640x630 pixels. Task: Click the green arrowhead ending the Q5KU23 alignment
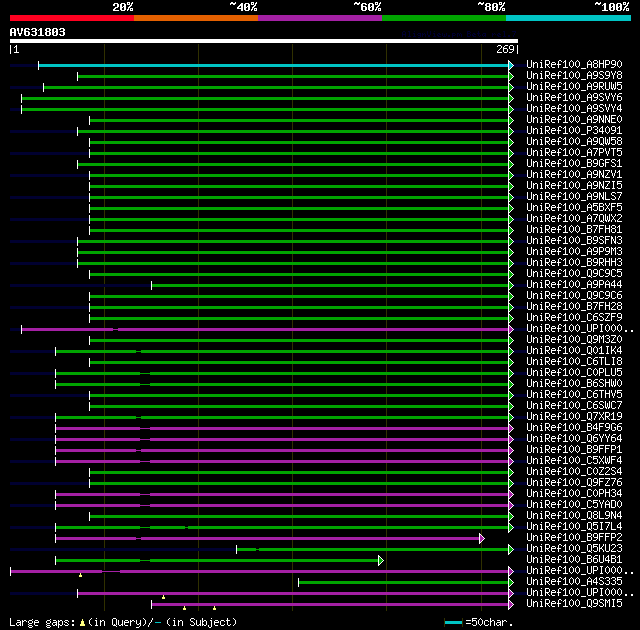(x=511, y=550)
